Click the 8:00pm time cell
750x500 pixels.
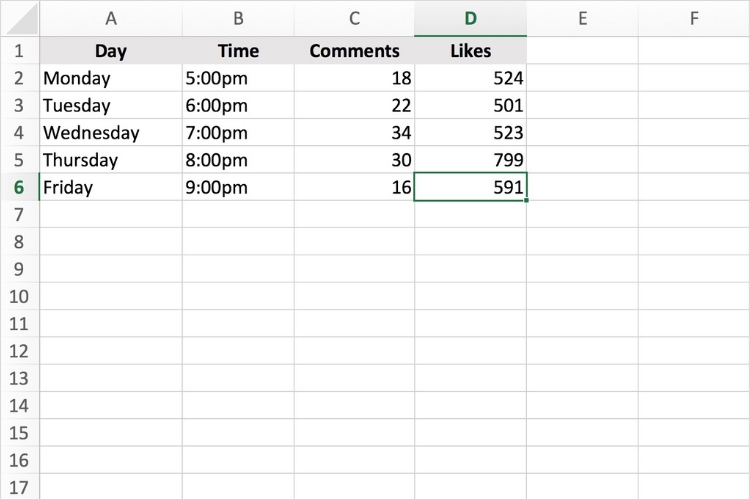click(238, 160)
